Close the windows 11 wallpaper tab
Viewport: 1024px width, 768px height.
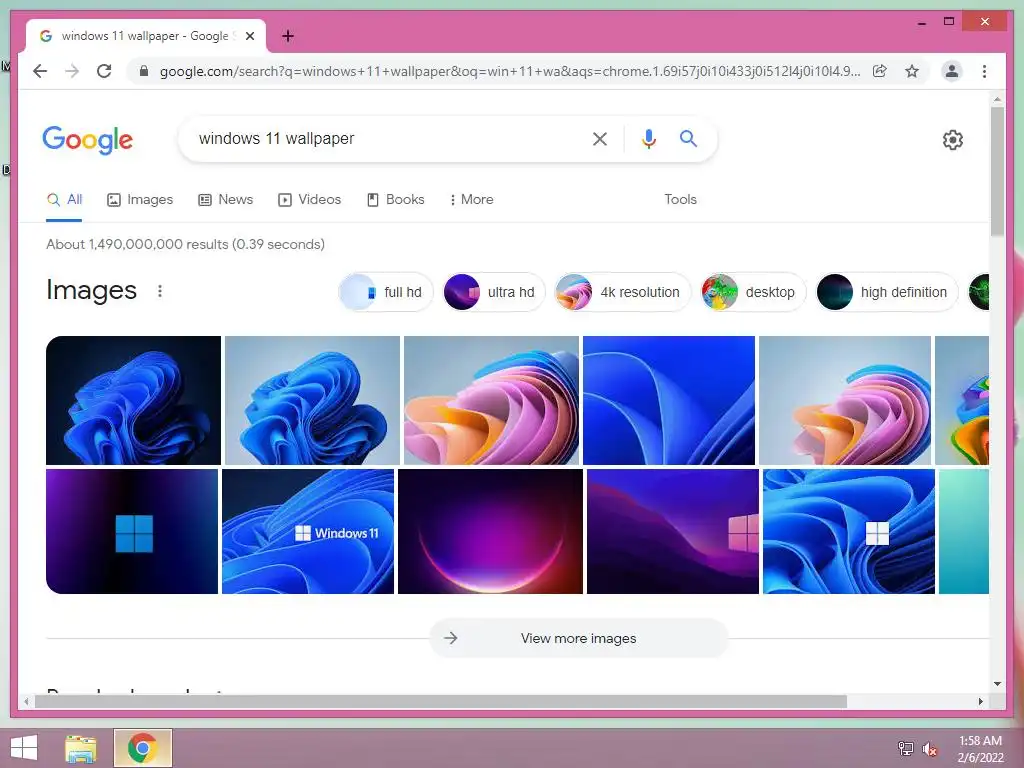[x=249, y=36]
